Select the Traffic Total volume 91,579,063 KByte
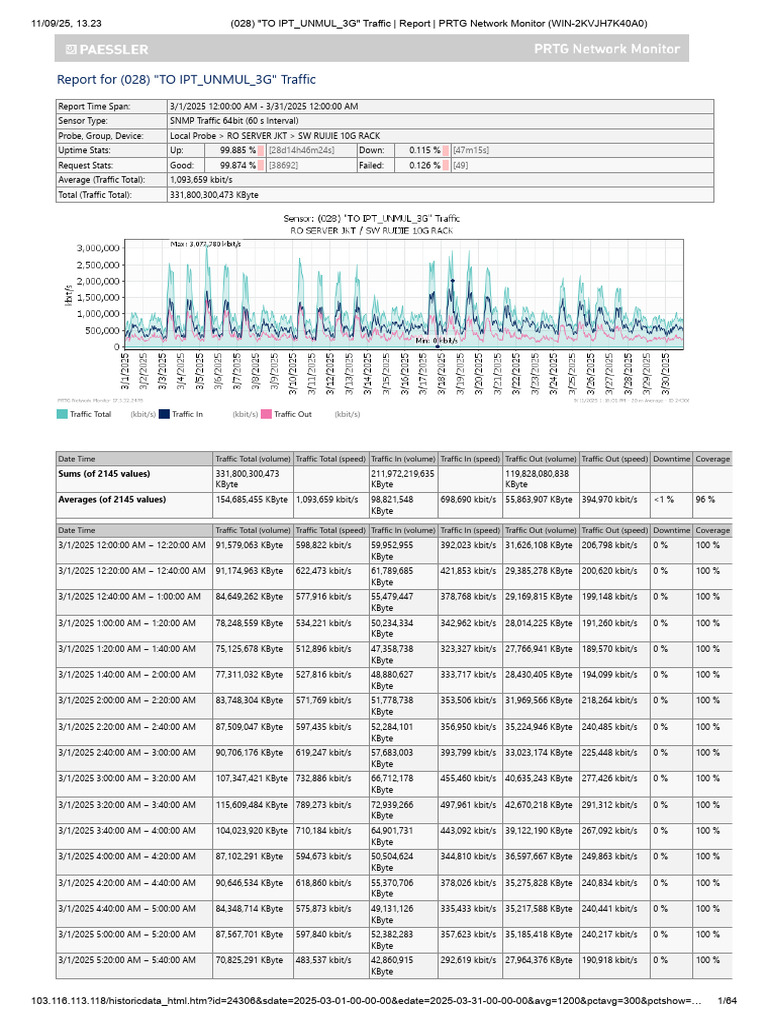The width and height of the screenshot is (768, 1024). tap(249, 545)
